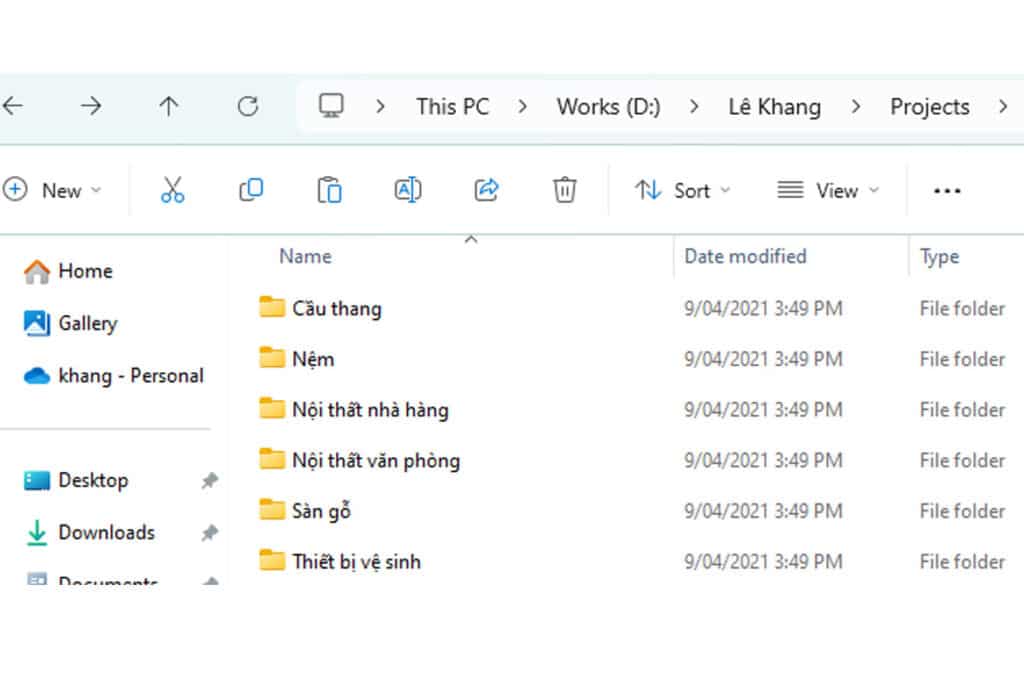
Task: Select the Thiết bị vệ sinh folder
Action: pyautogui.click(x=356, y=562)
